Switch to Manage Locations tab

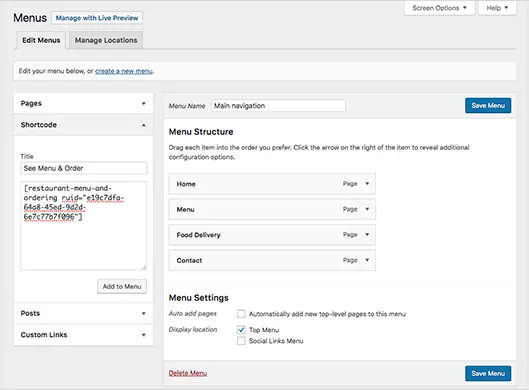pyautogui.click(x=106, y=40)
